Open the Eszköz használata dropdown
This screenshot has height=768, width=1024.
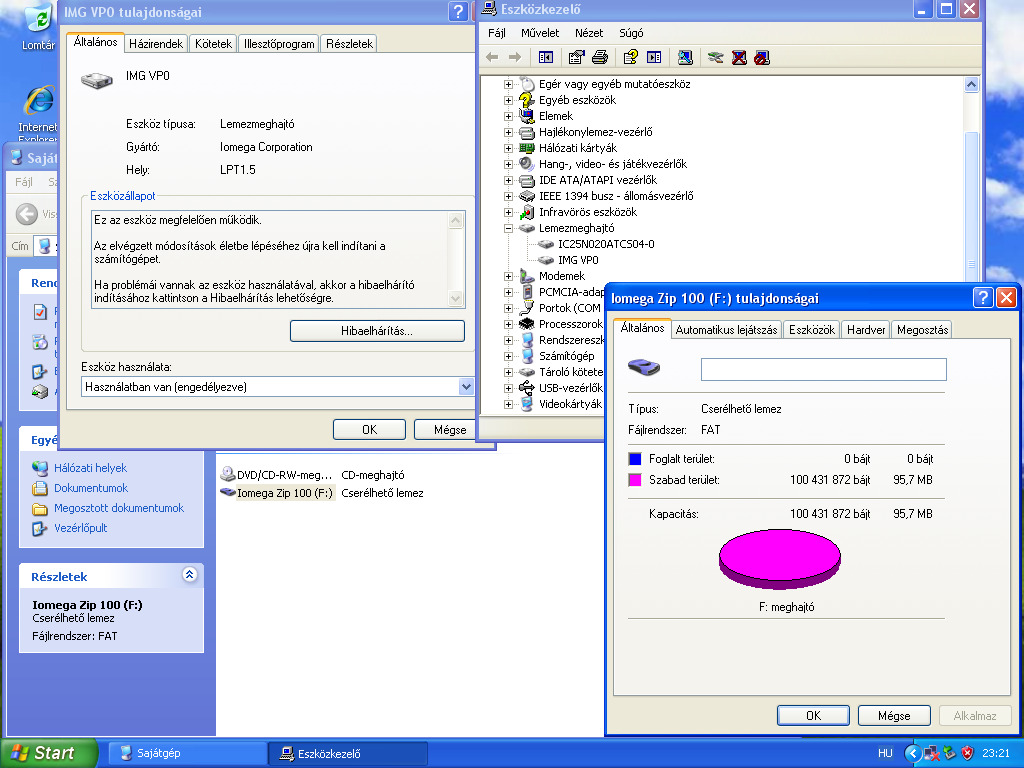pyautogui.click(x=466, y=387)
